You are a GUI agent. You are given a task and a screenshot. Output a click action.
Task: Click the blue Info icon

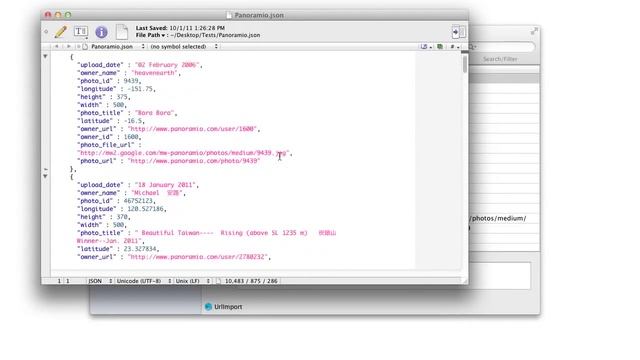coord(101,32)
